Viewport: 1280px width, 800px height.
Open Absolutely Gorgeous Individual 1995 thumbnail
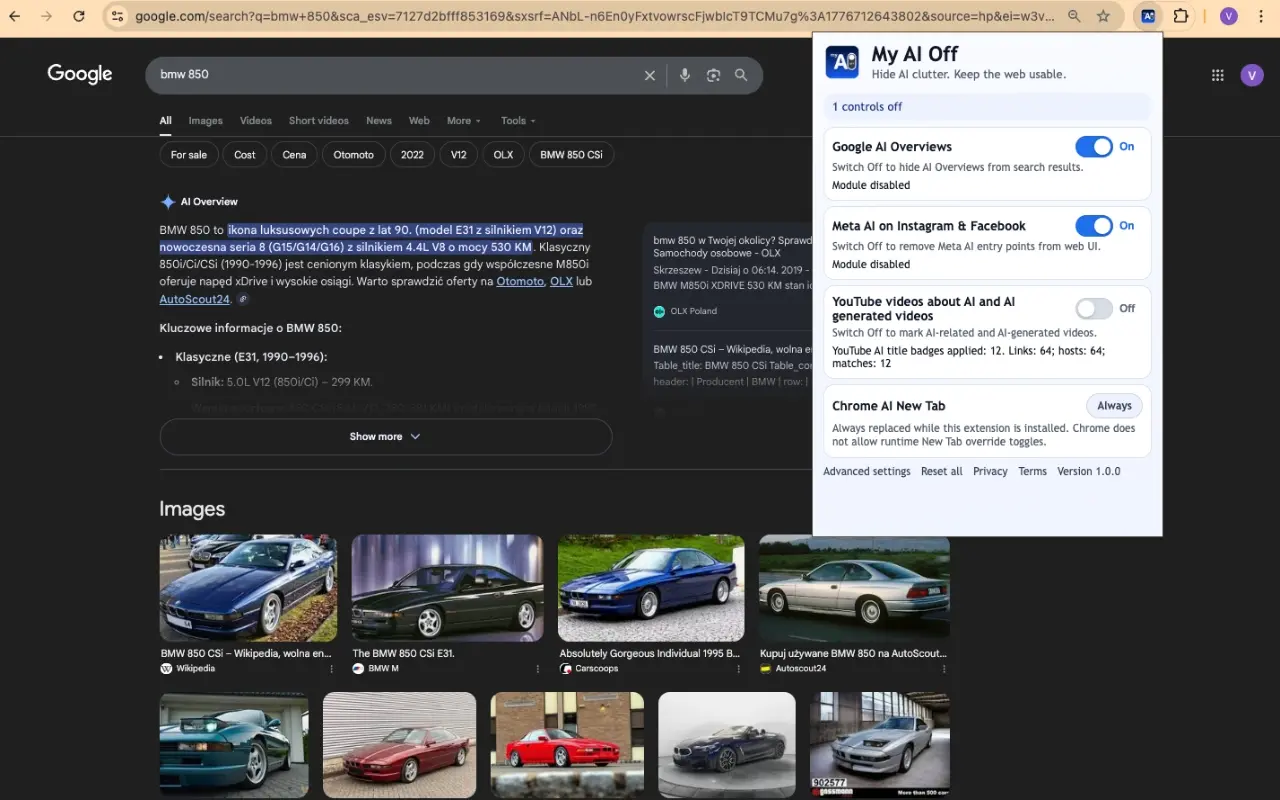click(651, 588)
